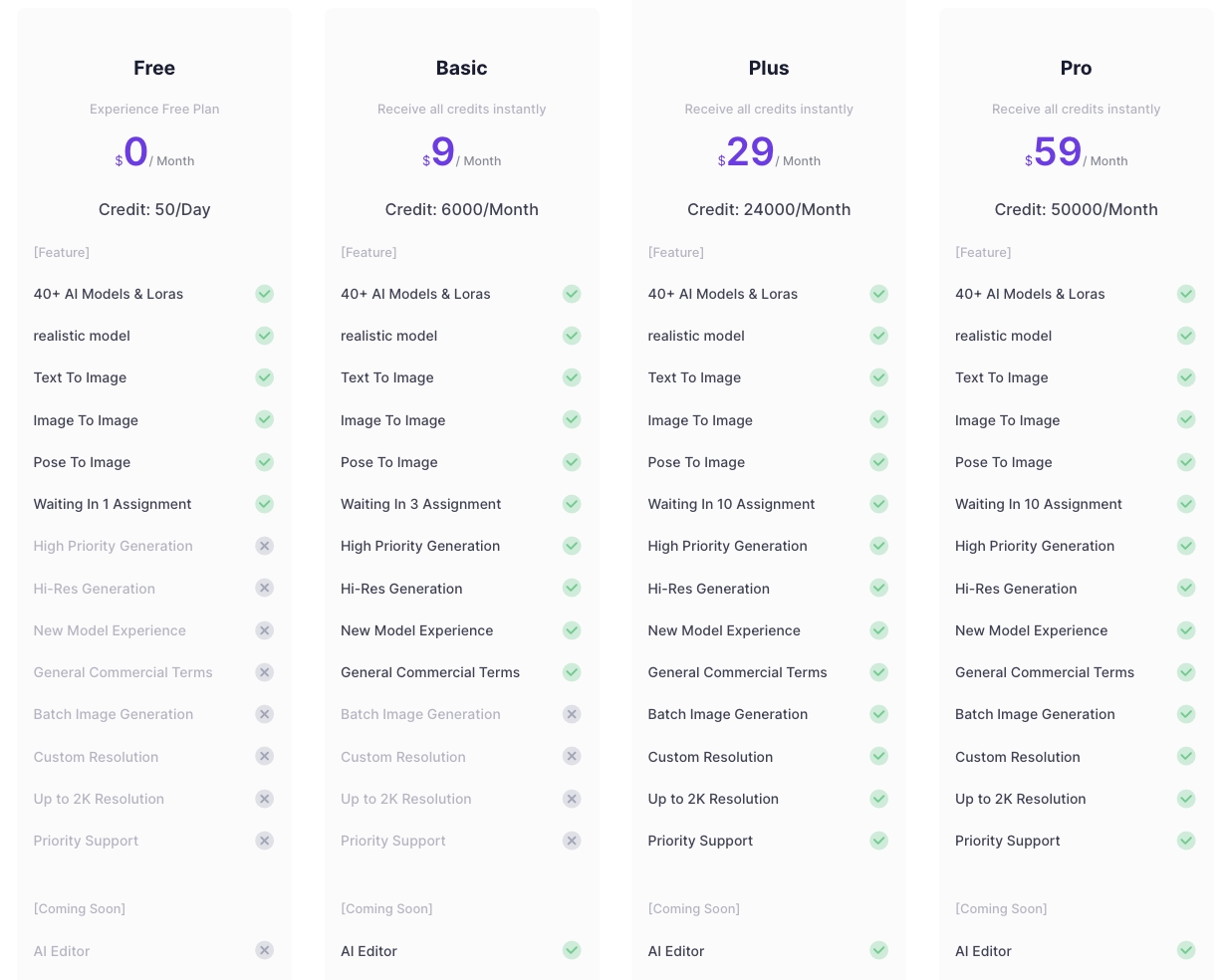Screen dimensions: 1225x980
Task: Click 'Credit: 6000/Month' in the Basic plan
Action: (x=461, y=209)
